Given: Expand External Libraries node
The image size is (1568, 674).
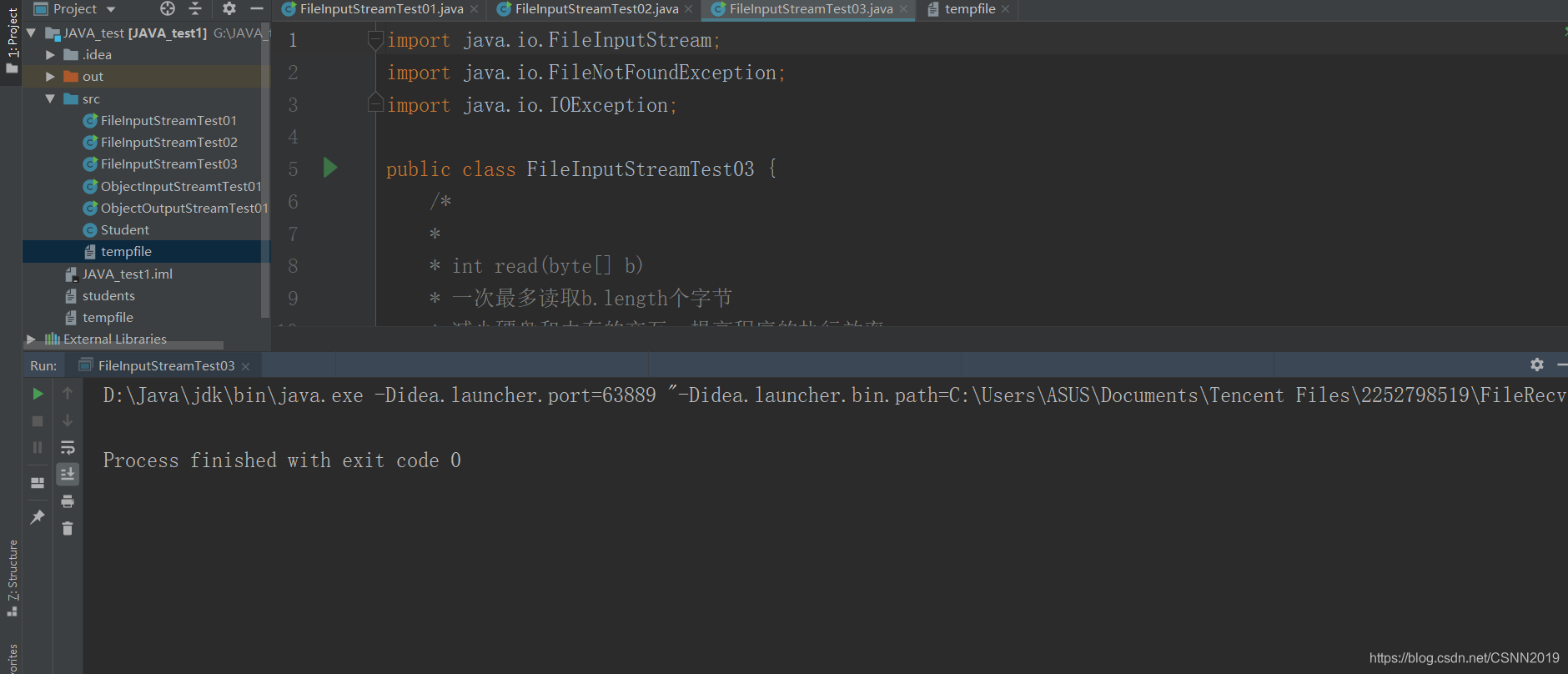Looking at the screenshot, I should [x=32, y=340].
